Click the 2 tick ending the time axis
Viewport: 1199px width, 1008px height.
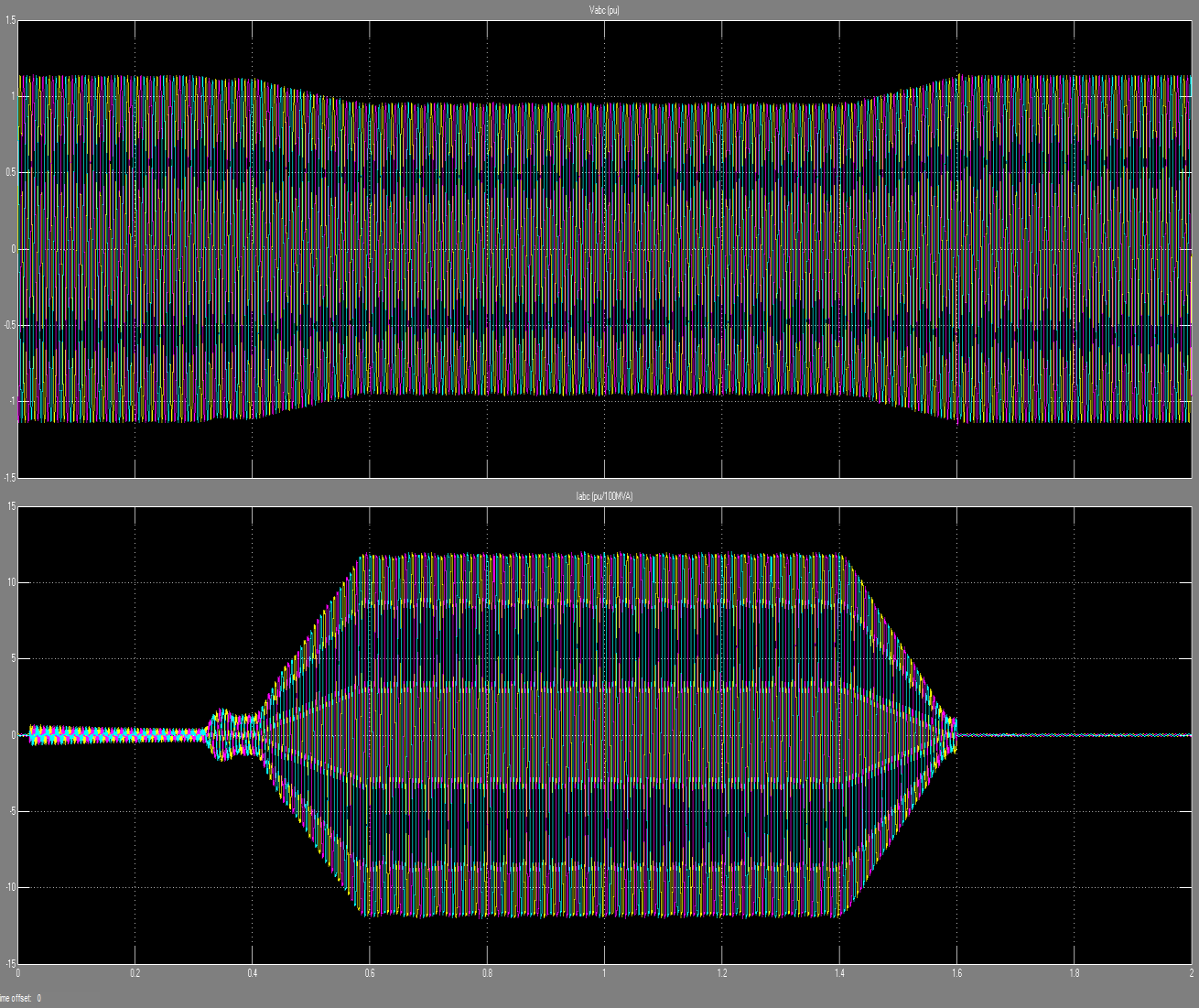click(x=1191, y=973)
